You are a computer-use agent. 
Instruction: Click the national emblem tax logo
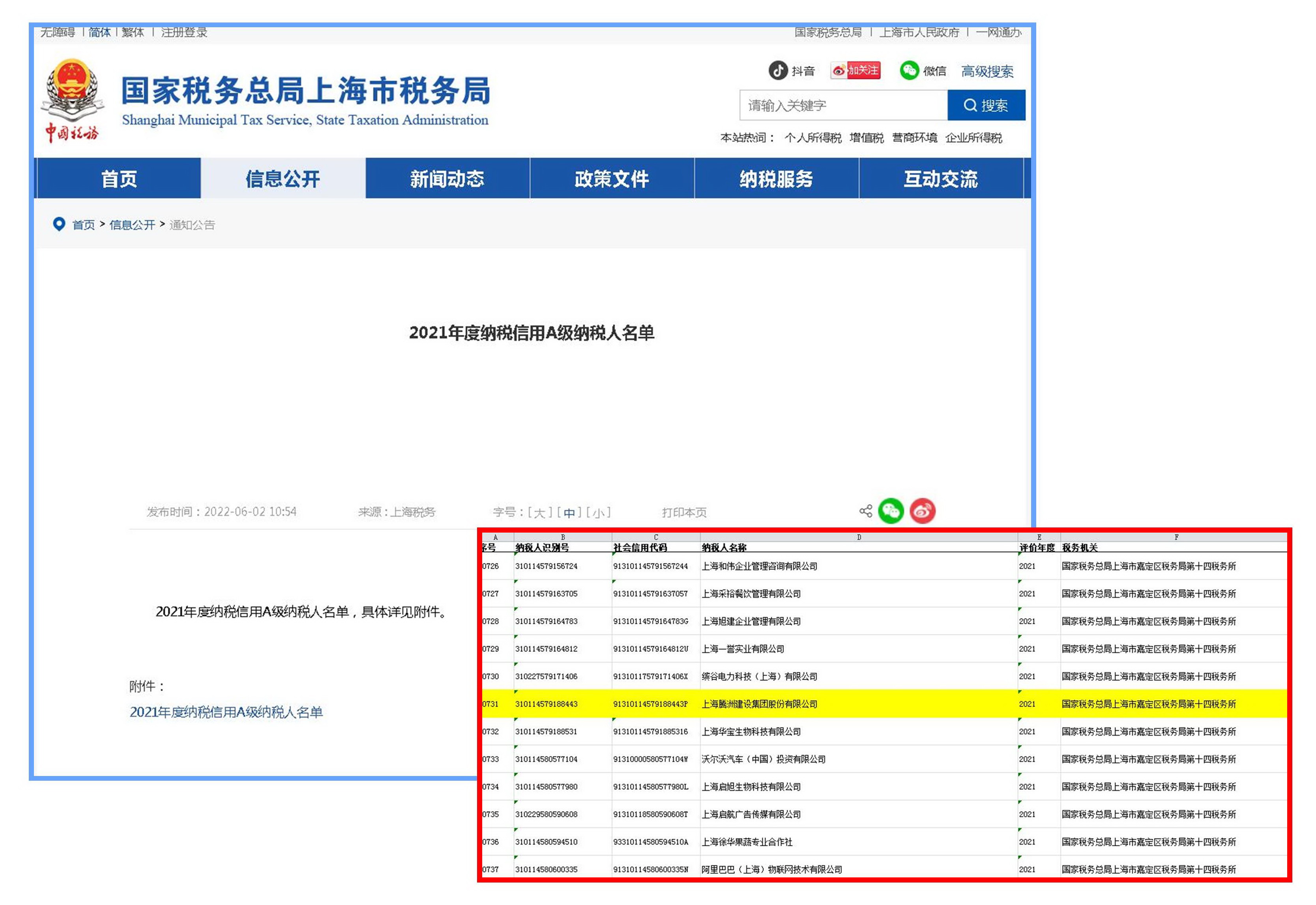[72, 91]
